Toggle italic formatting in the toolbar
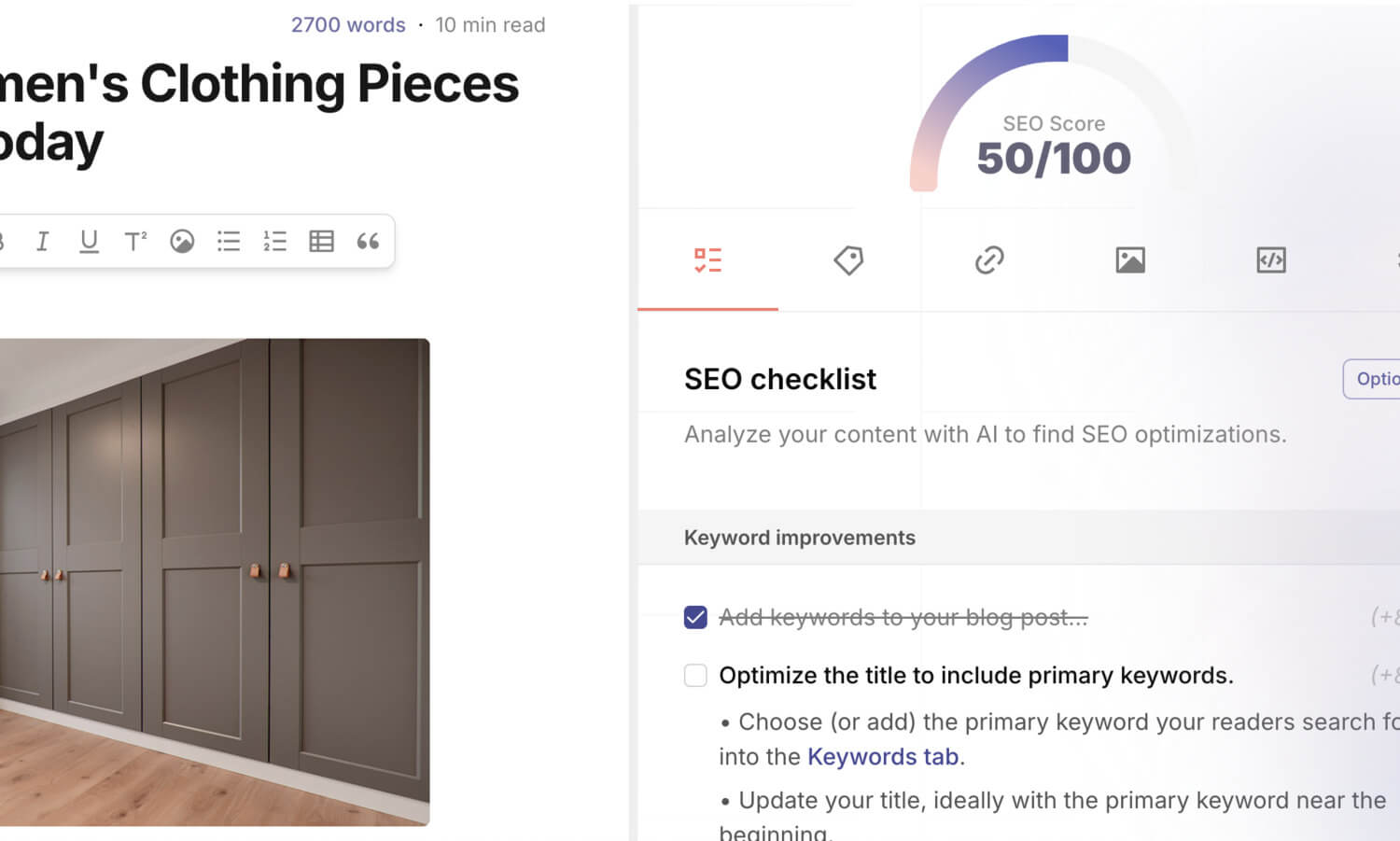 pos(42,242)
